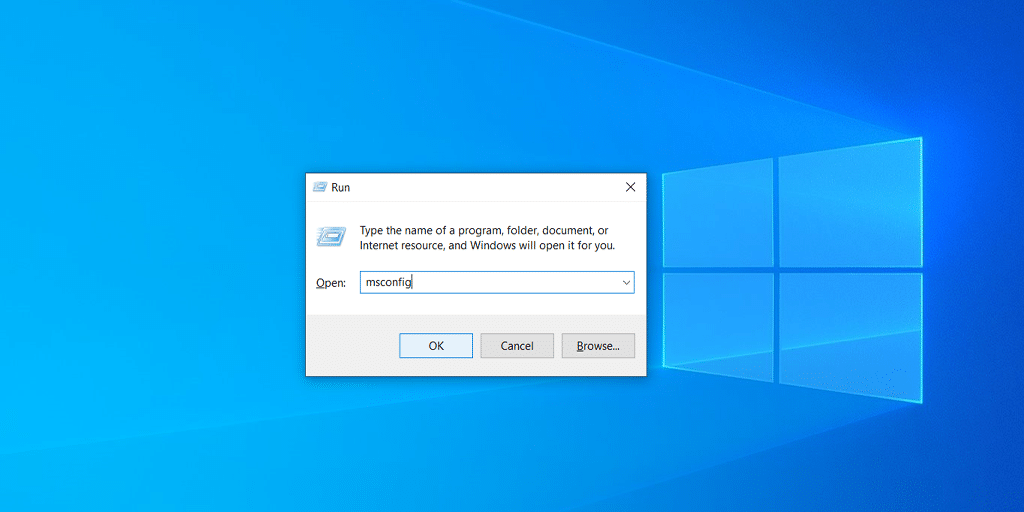Viewport: 1024px width, 512px height.
Task: Open the Browse... file picker
Action: click(x=598, y=346)
